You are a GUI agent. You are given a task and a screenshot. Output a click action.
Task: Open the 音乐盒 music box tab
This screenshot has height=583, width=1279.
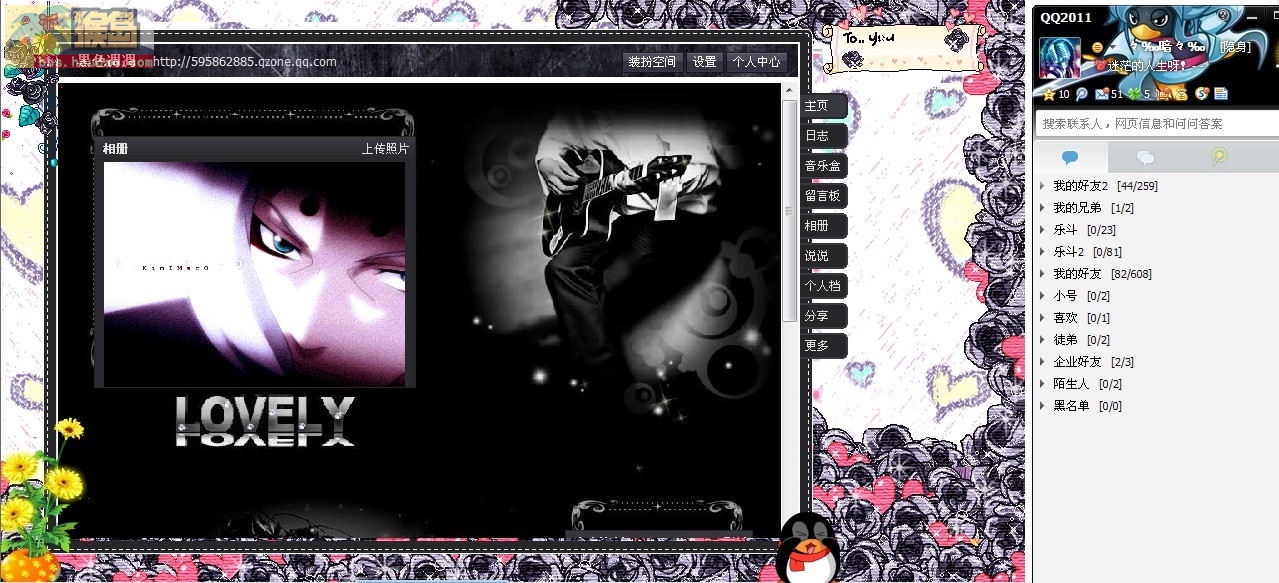tap(824, 166)
